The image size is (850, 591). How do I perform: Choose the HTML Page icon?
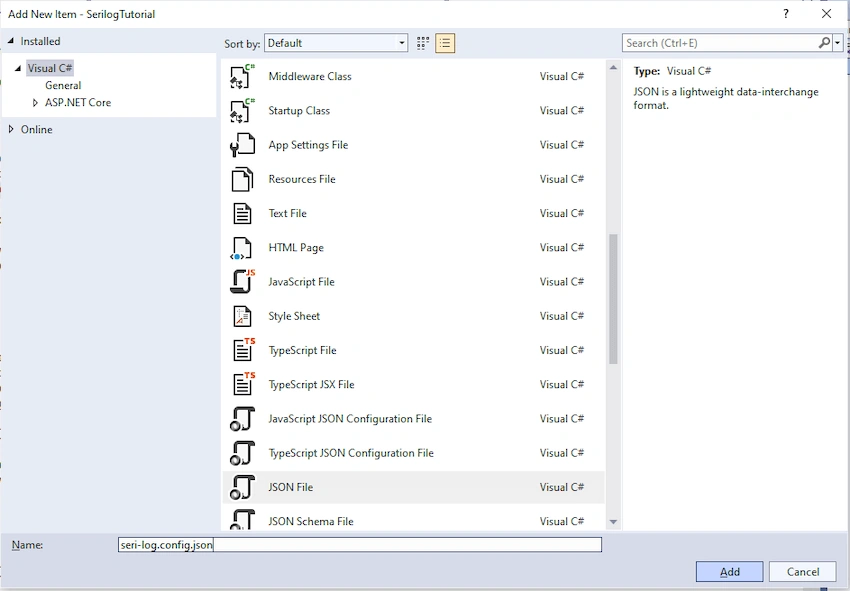pos(241,248)
